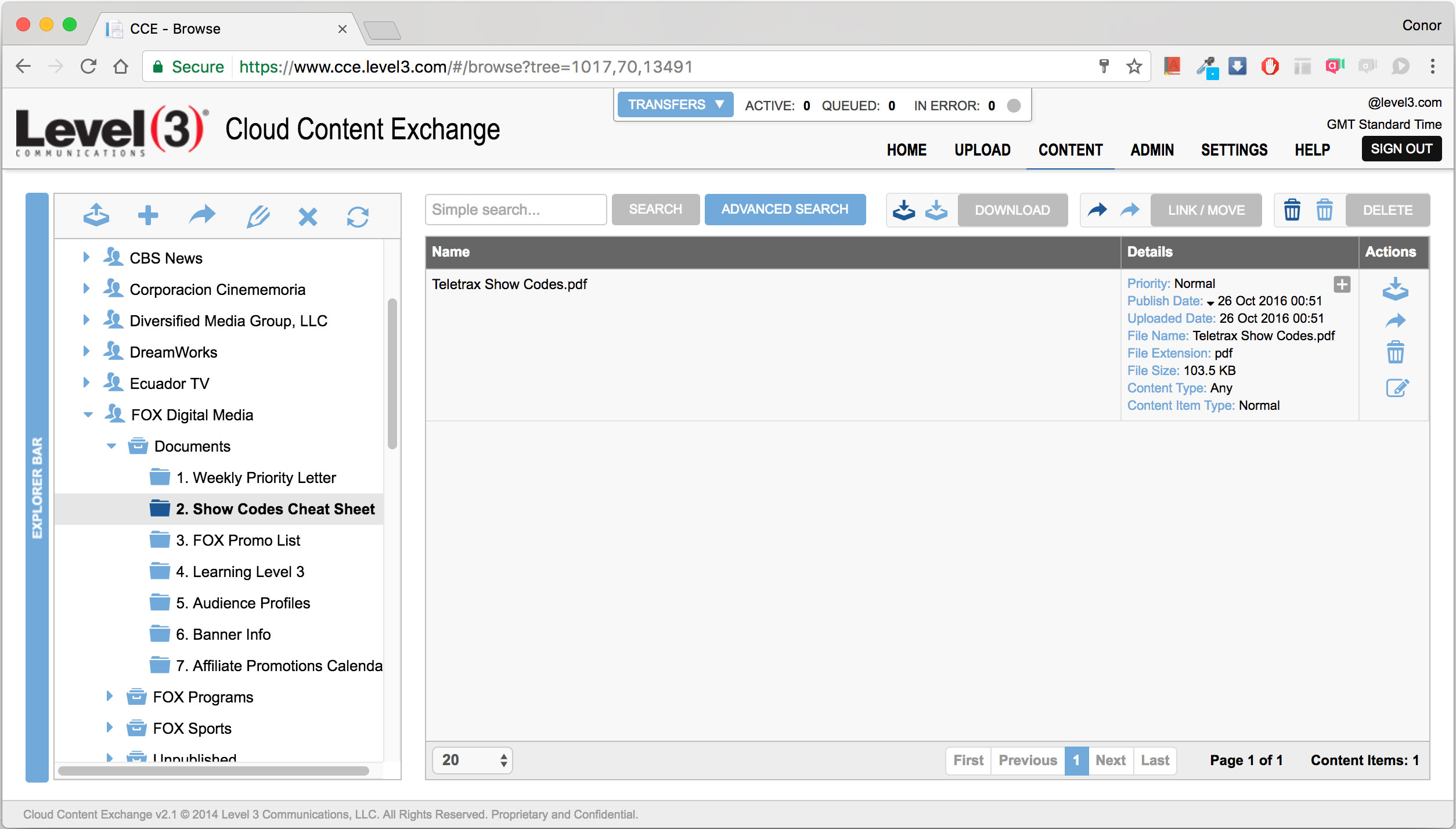Click the Teletrax Show Codes.pdf file name
The width and height of the screenshot is (1456, 829).
(509, 284)
